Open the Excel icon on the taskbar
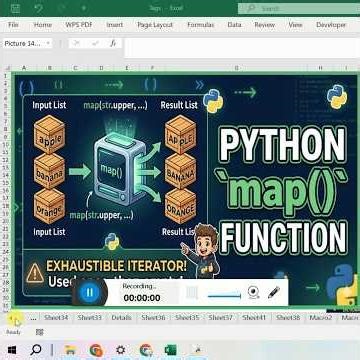Screen dimensions: 360x360 (170, 350)
